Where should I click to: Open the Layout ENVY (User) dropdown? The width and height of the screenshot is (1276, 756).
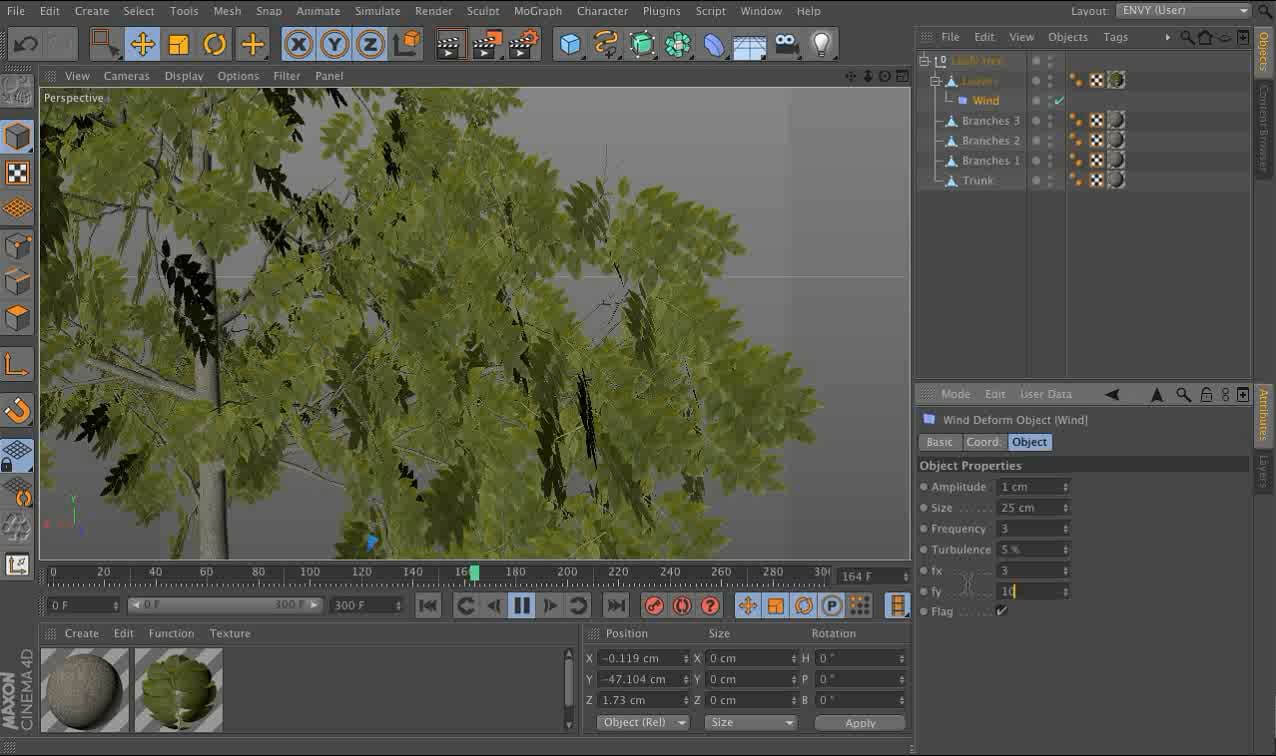(1184, 11)
